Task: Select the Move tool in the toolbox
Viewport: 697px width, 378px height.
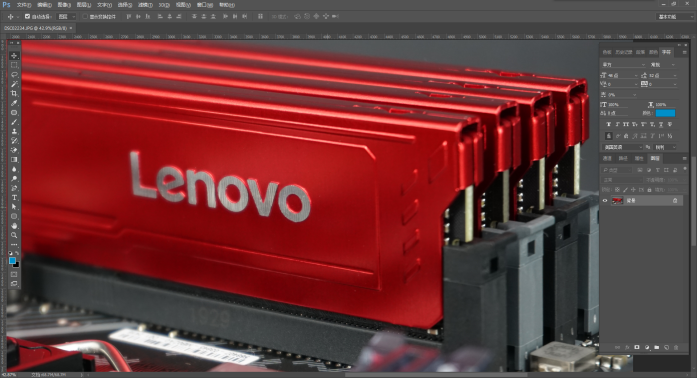Action: (x=14, y=56)
